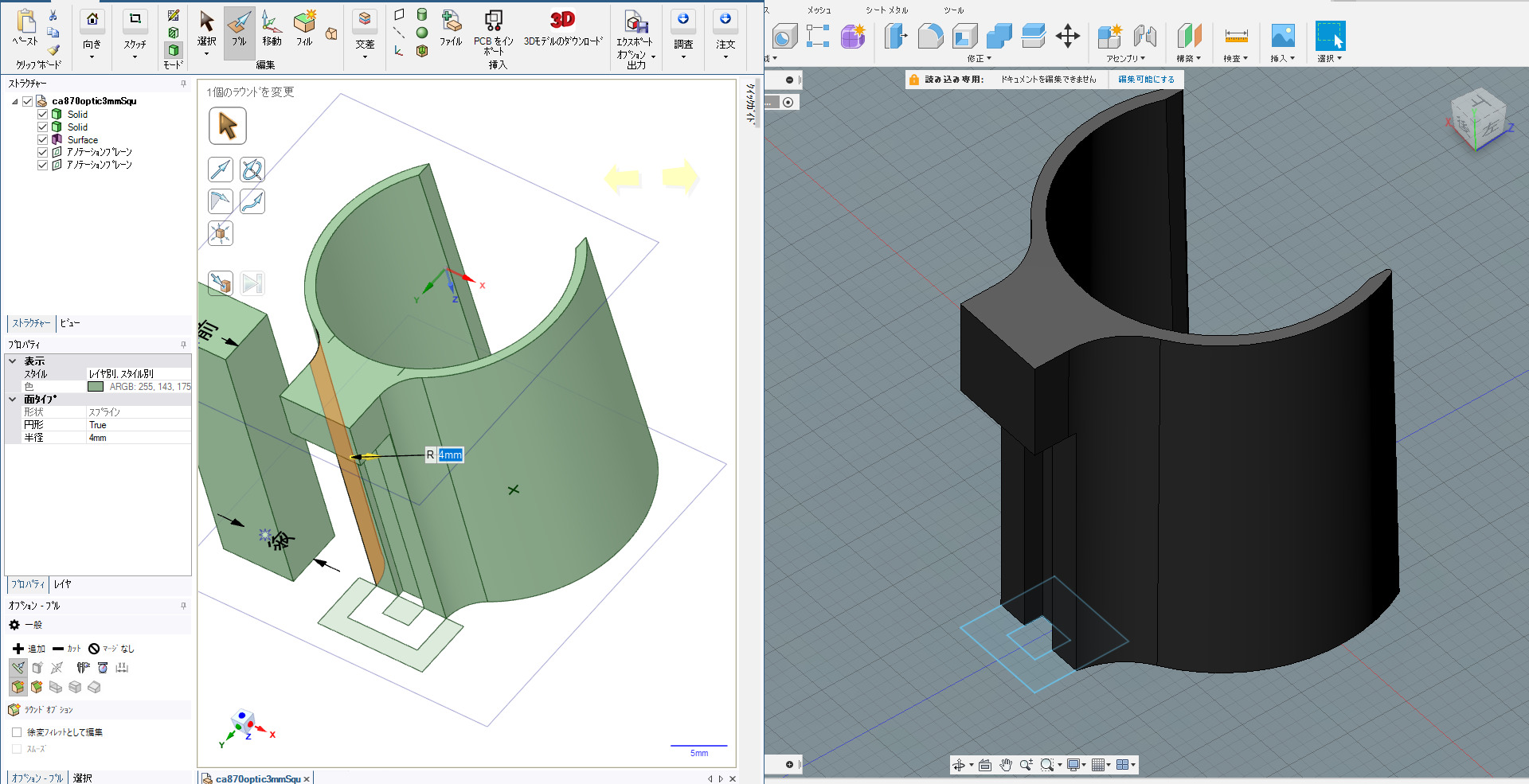
Task: Click the Fusion fillet tool icon
Action: click(x=930, y=36)
